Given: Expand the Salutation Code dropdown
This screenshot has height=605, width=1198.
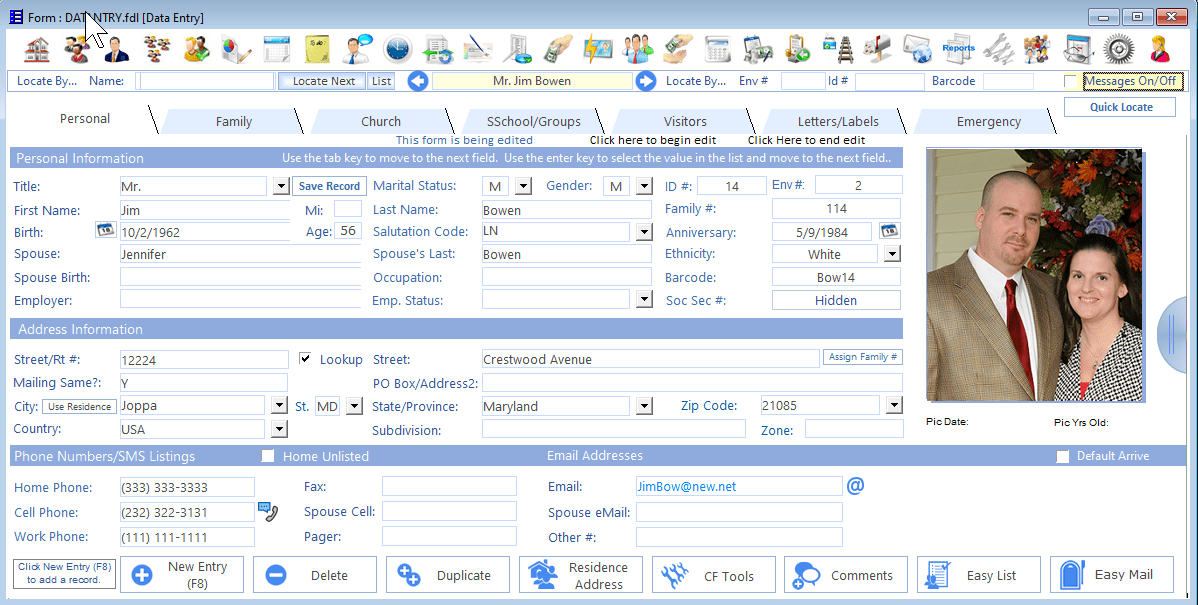Looking at the screenshot, I should click(644, 231).
